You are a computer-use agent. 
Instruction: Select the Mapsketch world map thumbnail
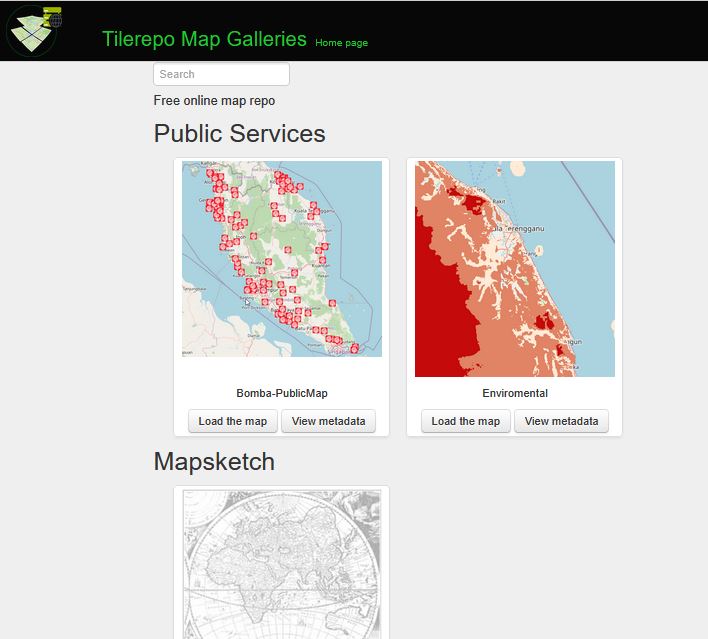pos(282,563)
